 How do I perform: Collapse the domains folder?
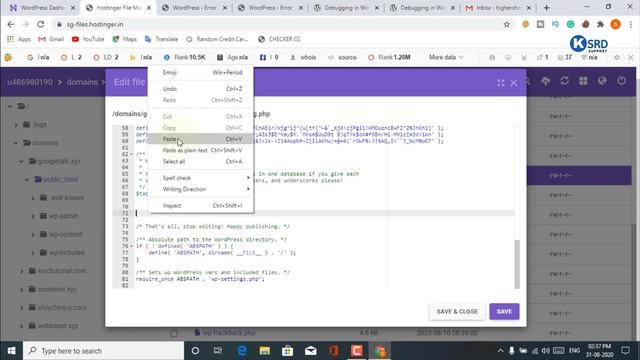16,143
